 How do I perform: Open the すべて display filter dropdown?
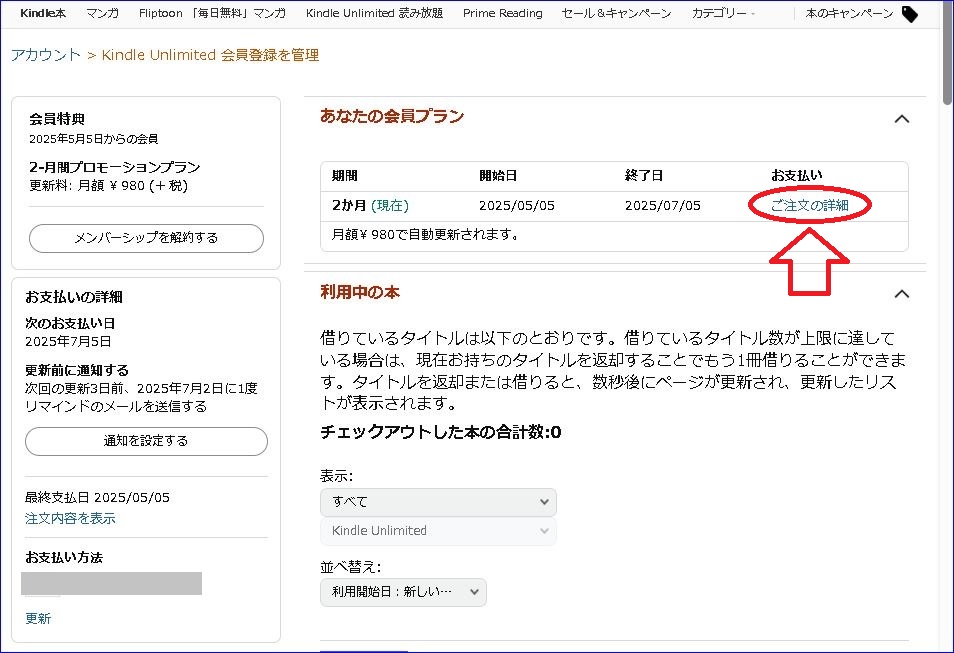pyautogui.click(x=438, y=502)
